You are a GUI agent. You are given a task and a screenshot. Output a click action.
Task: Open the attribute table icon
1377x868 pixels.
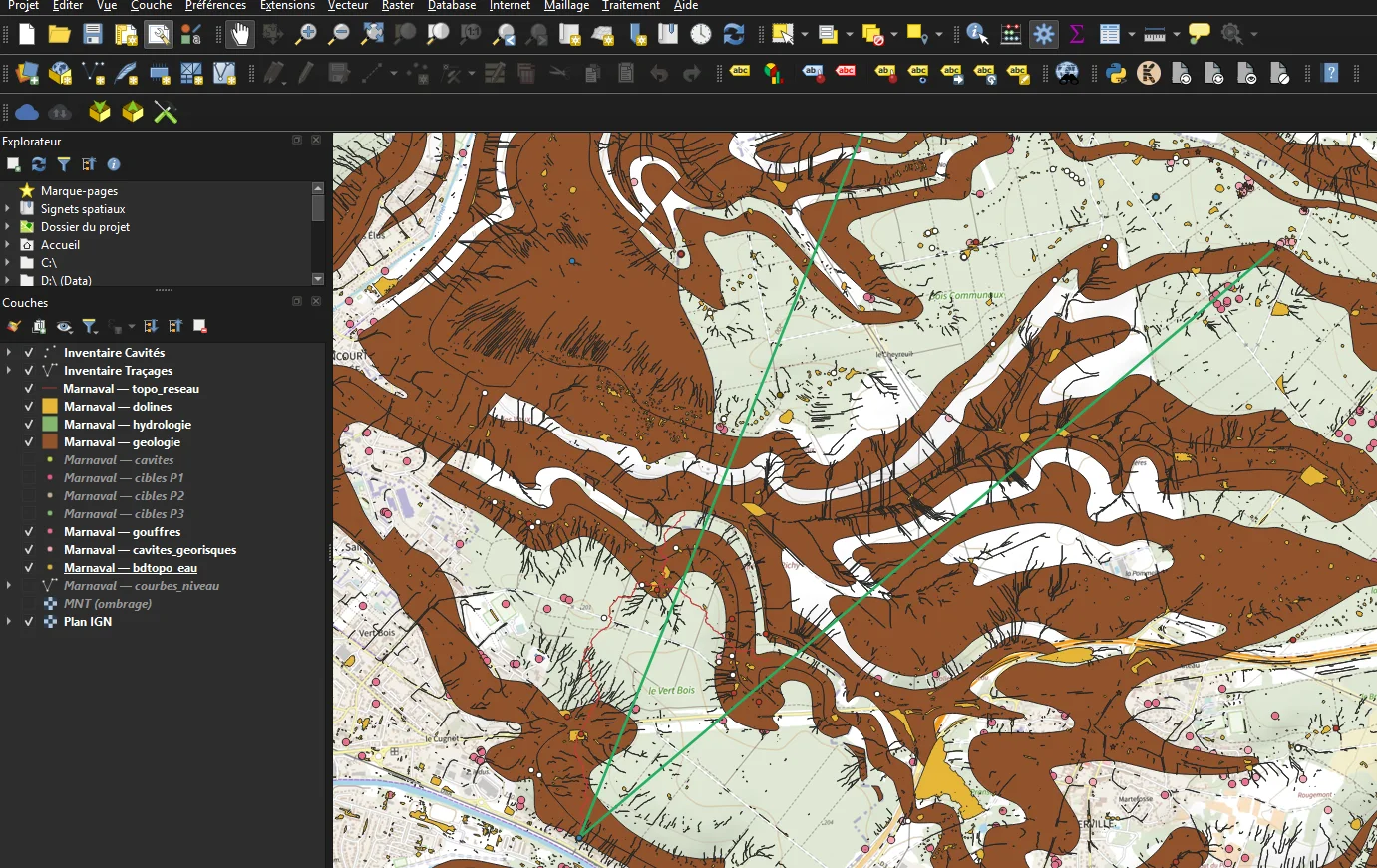1110,35
